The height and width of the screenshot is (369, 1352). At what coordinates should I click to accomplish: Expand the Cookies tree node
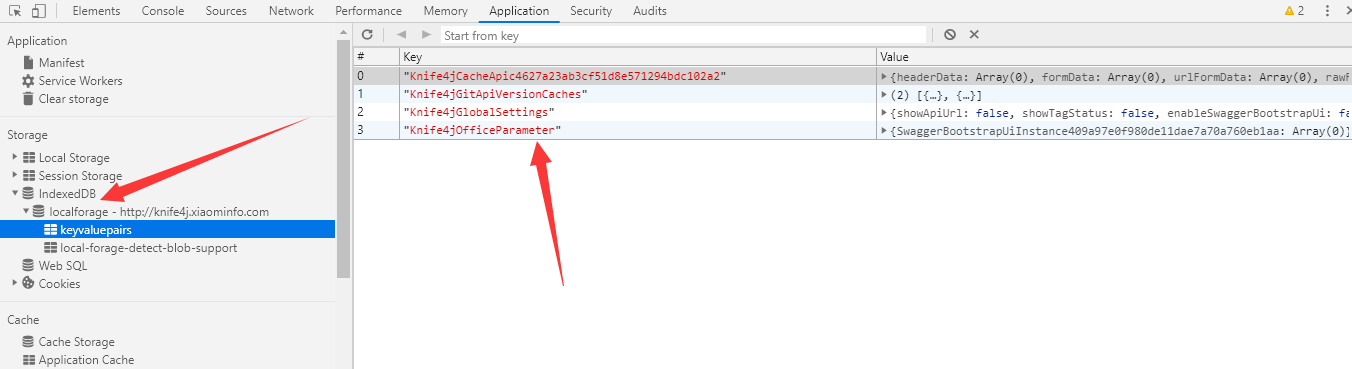click(15, 284)
